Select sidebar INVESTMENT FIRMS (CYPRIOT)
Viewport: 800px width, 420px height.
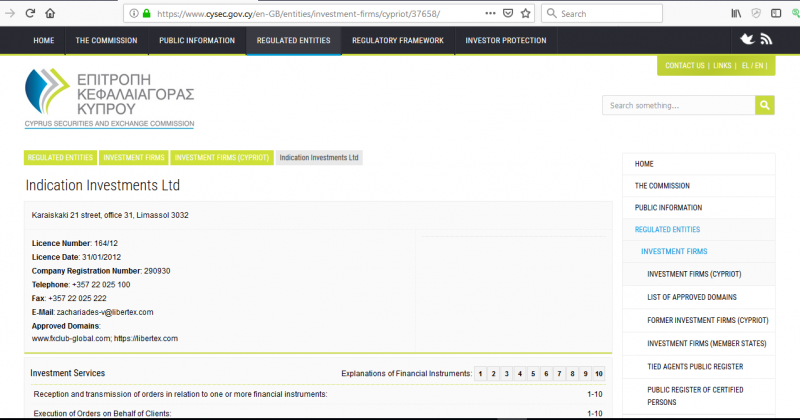coord(698,274)
